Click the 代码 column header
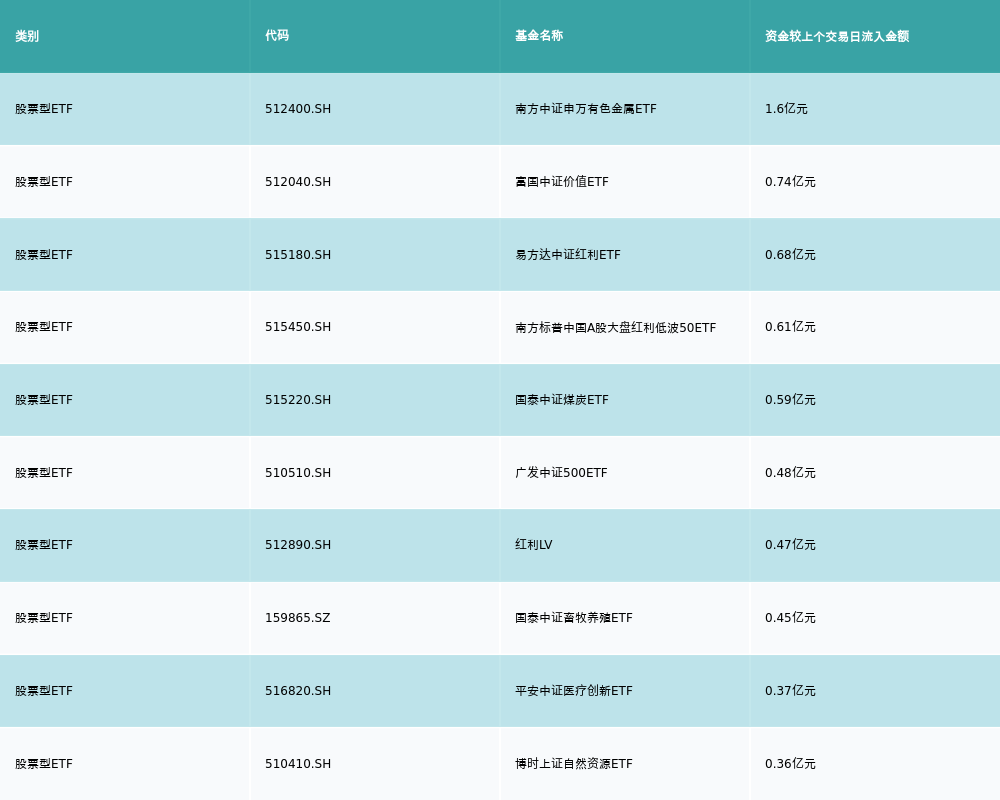 point(277,36)
